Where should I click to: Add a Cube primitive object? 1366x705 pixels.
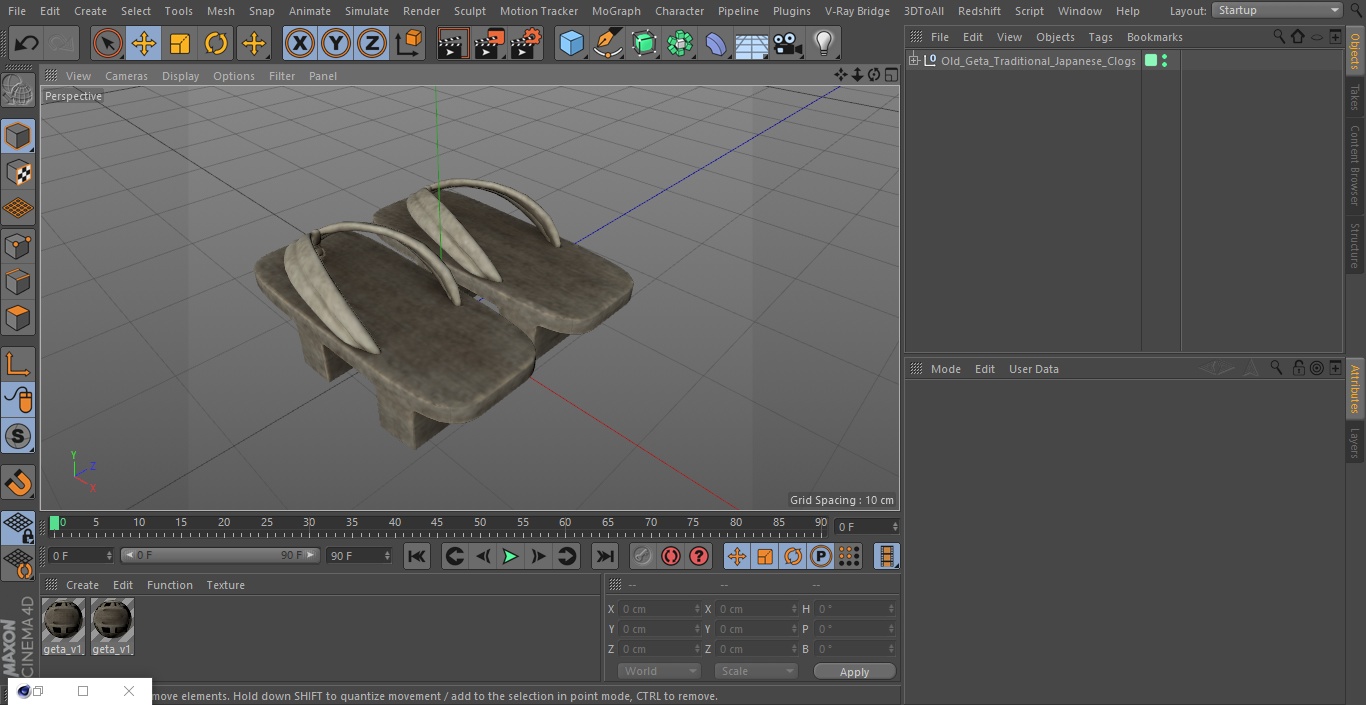571,43
